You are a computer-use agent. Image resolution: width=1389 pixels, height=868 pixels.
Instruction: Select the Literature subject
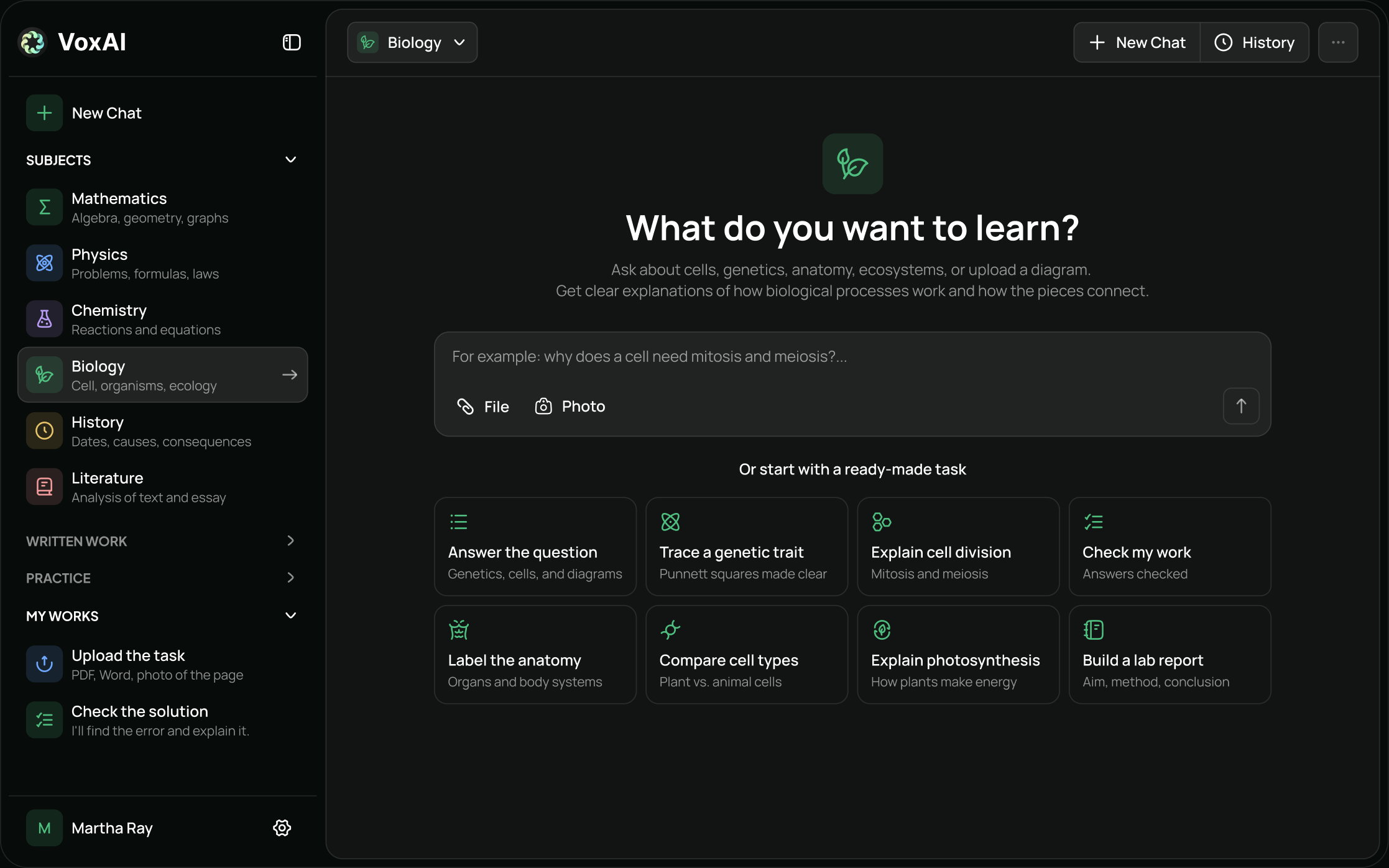point(163,487)
